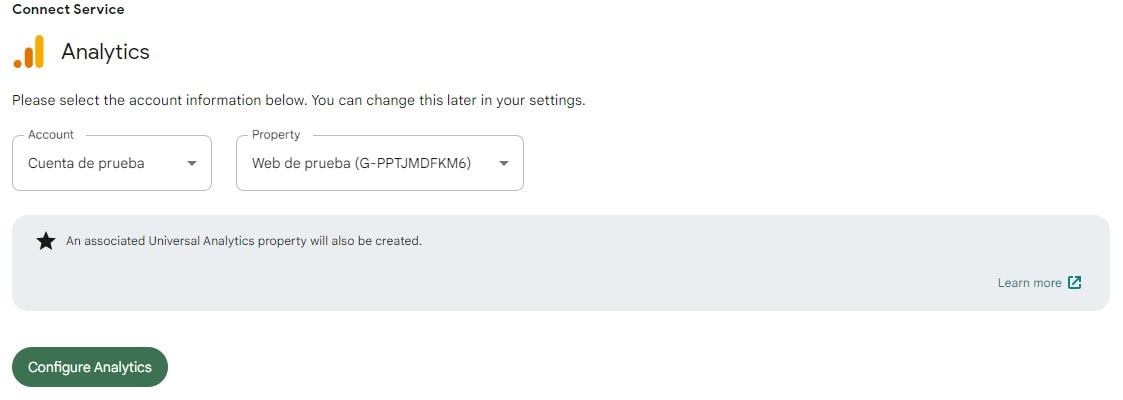Click the black star icon in notice
The width and height of the screenshot is (1123, 400).
46,241
